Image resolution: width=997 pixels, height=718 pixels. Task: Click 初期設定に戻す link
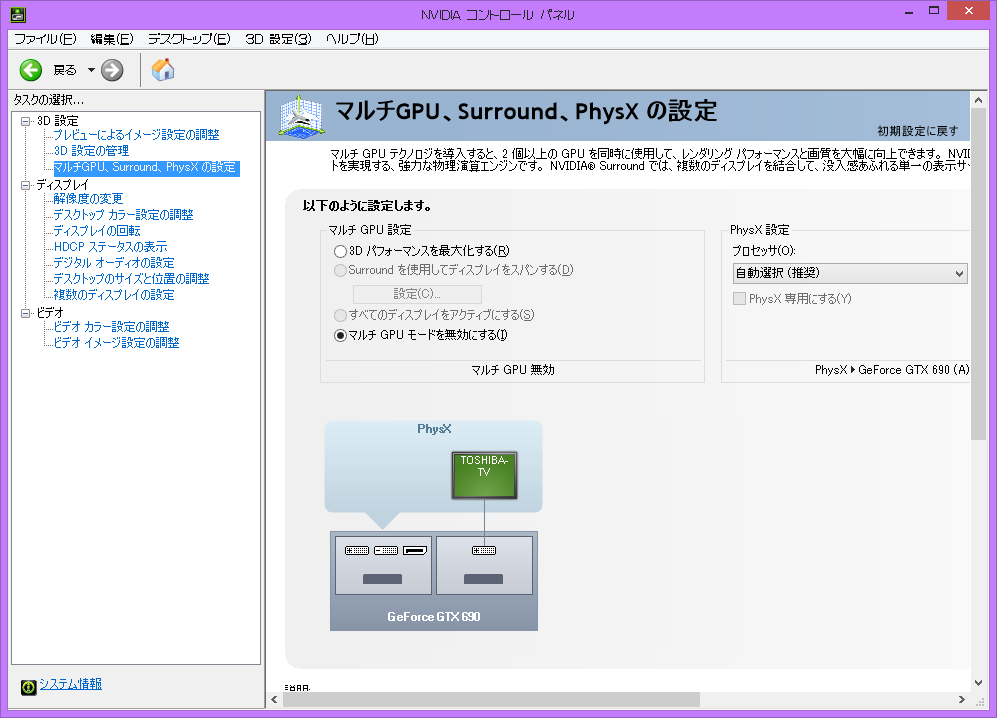918,131
